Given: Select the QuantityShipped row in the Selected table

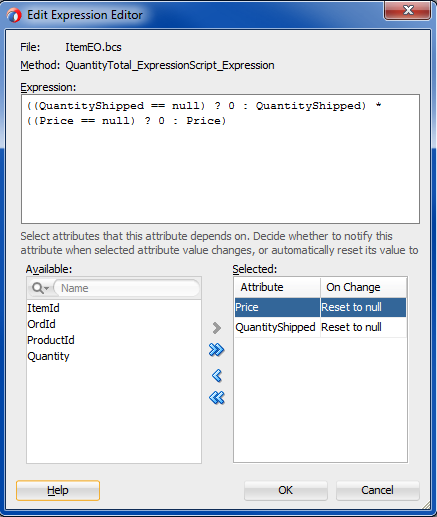Looking at the screenshot, I should click(320, 327).
